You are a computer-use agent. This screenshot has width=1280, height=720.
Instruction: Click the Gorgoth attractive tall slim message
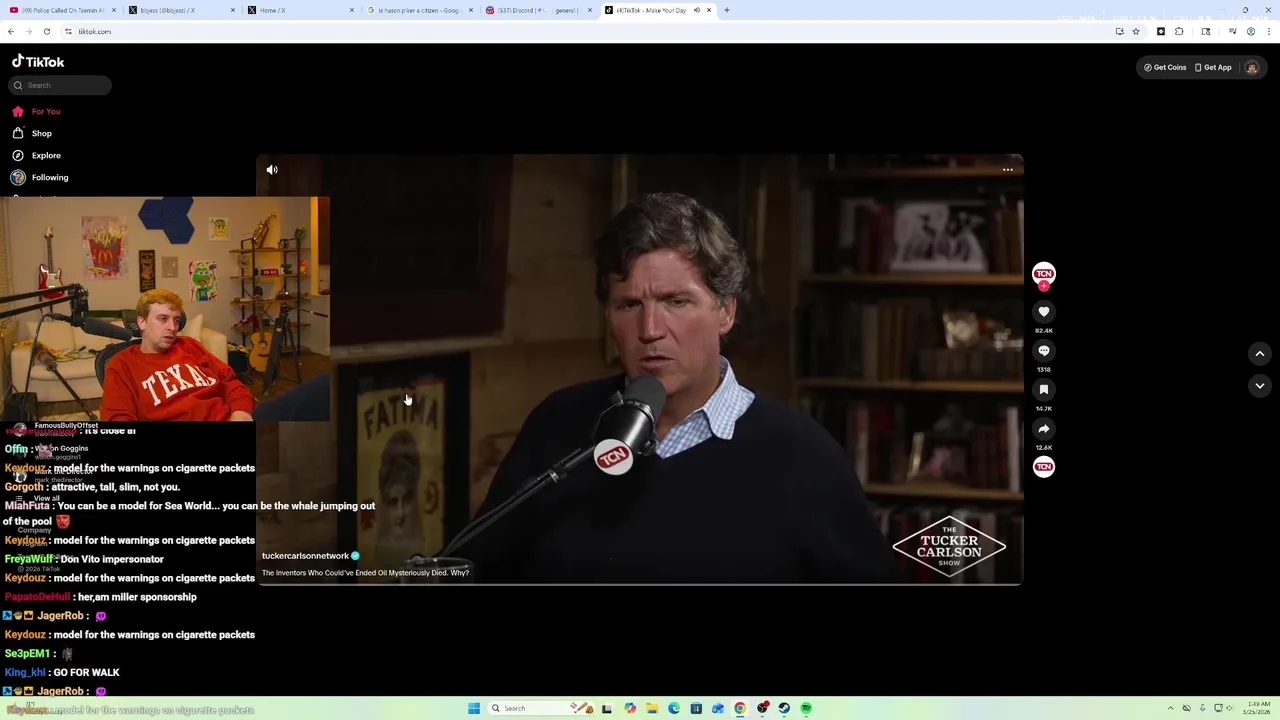(x=92, y=487)
